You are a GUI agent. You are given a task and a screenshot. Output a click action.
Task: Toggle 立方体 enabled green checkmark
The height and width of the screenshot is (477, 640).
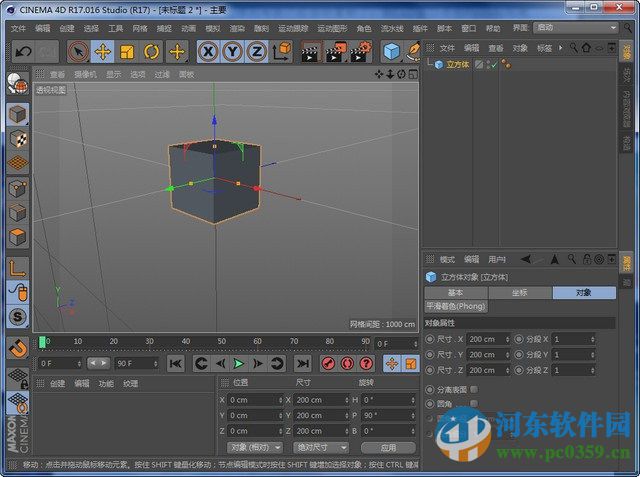coord(494,64)
